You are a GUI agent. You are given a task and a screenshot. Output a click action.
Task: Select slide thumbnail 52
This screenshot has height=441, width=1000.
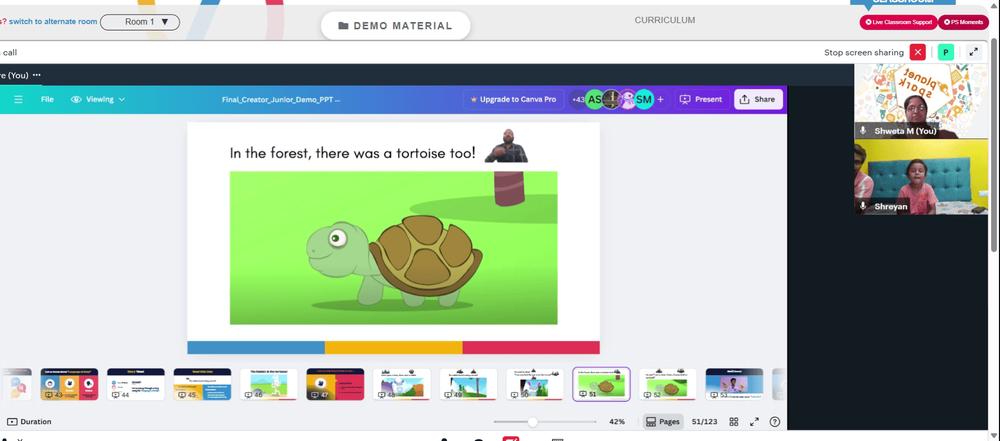pos(668,384)
